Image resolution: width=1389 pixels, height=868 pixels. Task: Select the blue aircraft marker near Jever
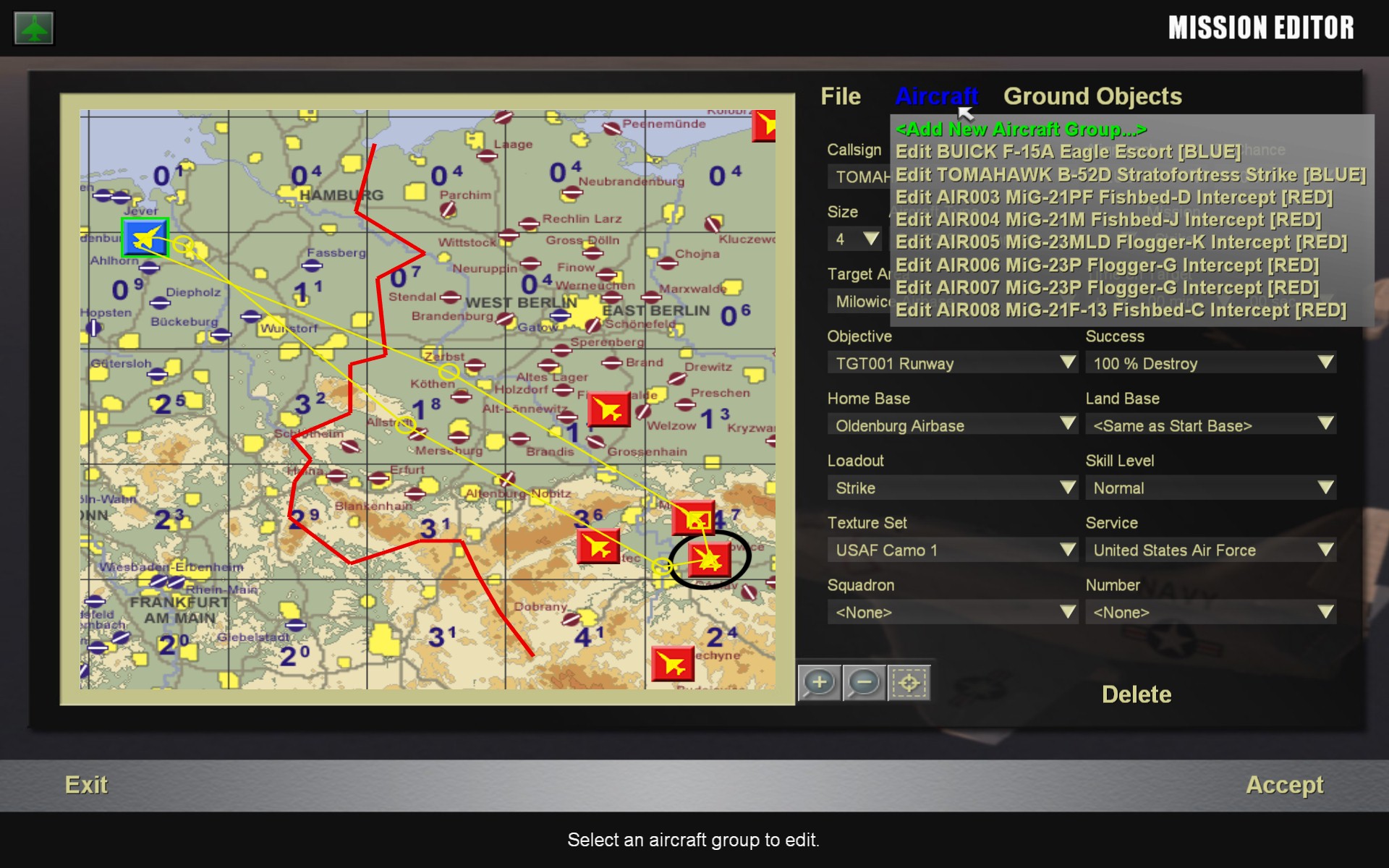(x=145, y=237)
